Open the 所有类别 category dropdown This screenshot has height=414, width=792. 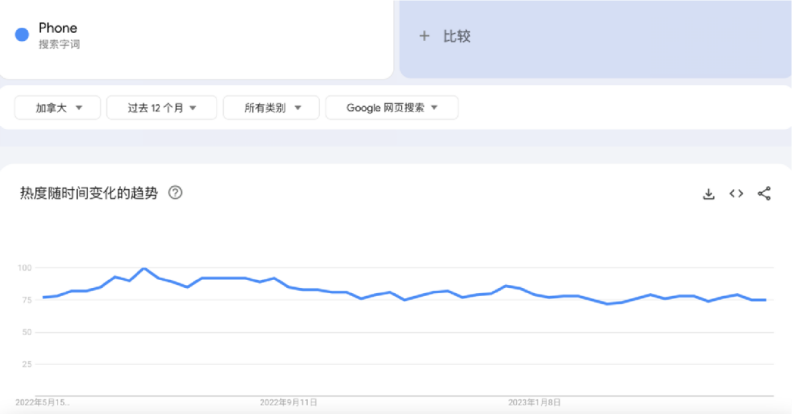[271, 108]
